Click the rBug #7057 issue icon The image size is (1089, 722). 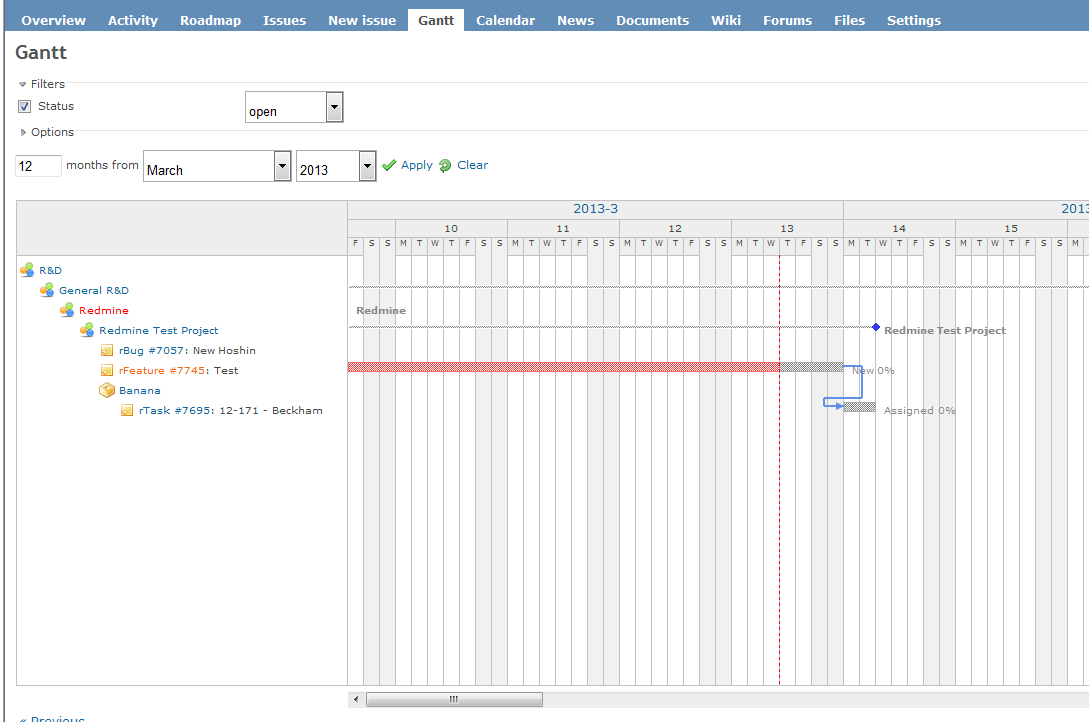[107, 351]
